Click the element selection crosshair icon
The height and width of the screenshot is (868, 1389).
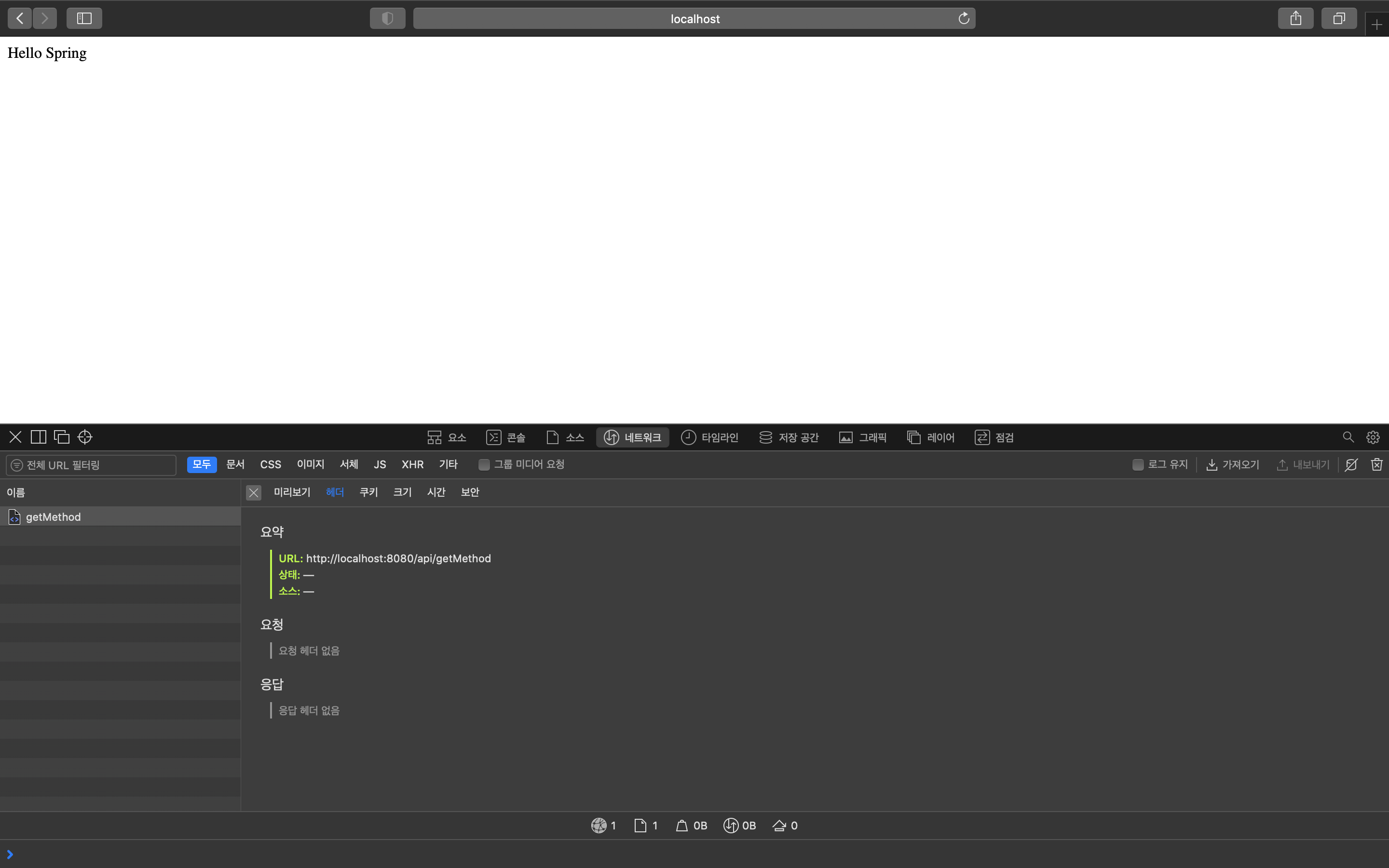(85, 437)
